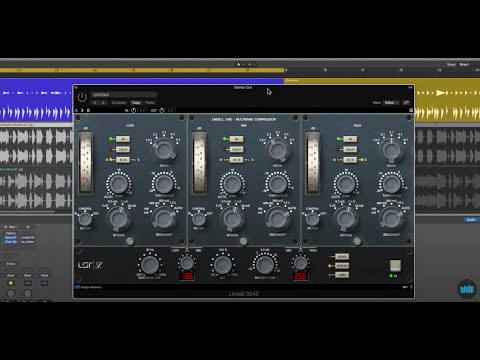This screenshot has width=480, height=360.
Task: Click the HIGH band THRESHOLD knob
Action: coord(391,184)
